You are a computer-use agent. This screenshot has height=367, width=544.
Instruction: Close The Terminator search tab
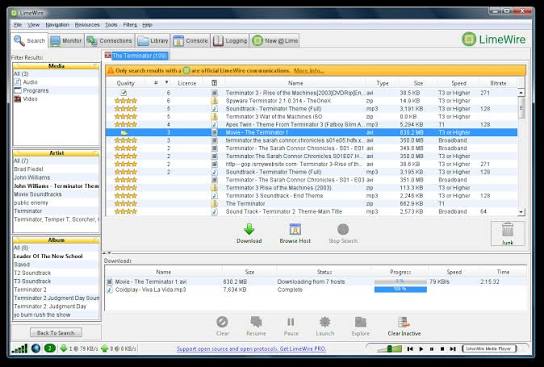click(x=108, y=56)
